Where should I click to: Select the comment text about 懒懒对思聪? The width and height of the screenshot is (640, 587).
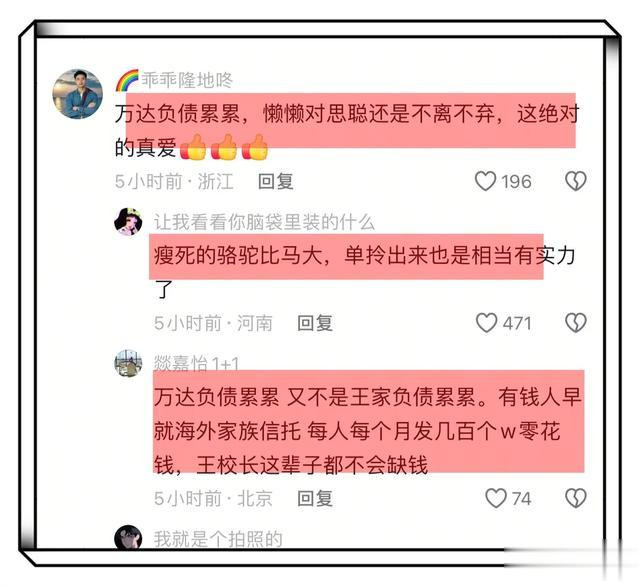point(347,130)
